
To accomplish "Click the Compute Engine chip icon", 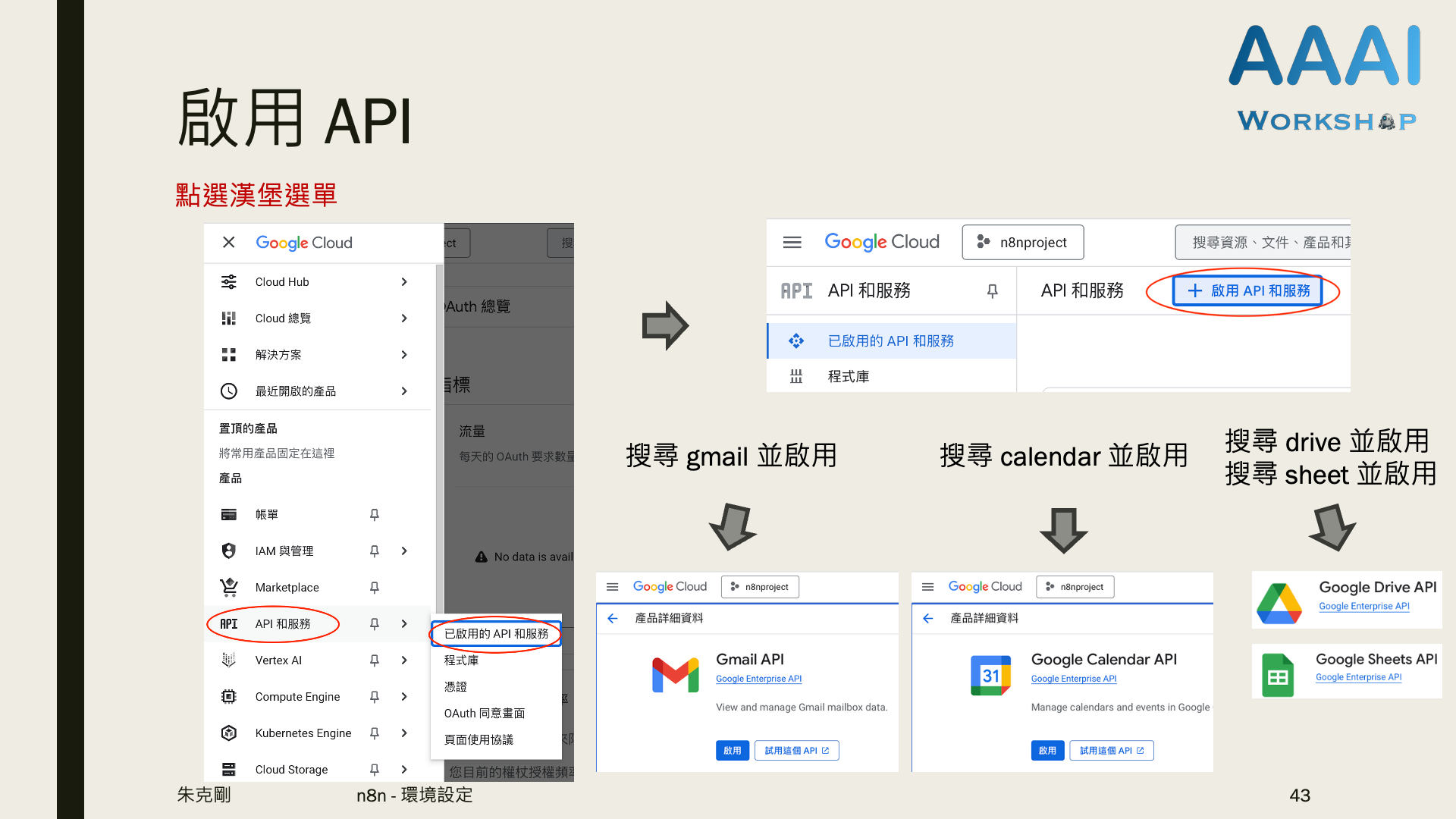I will click(x=228, y=696).
